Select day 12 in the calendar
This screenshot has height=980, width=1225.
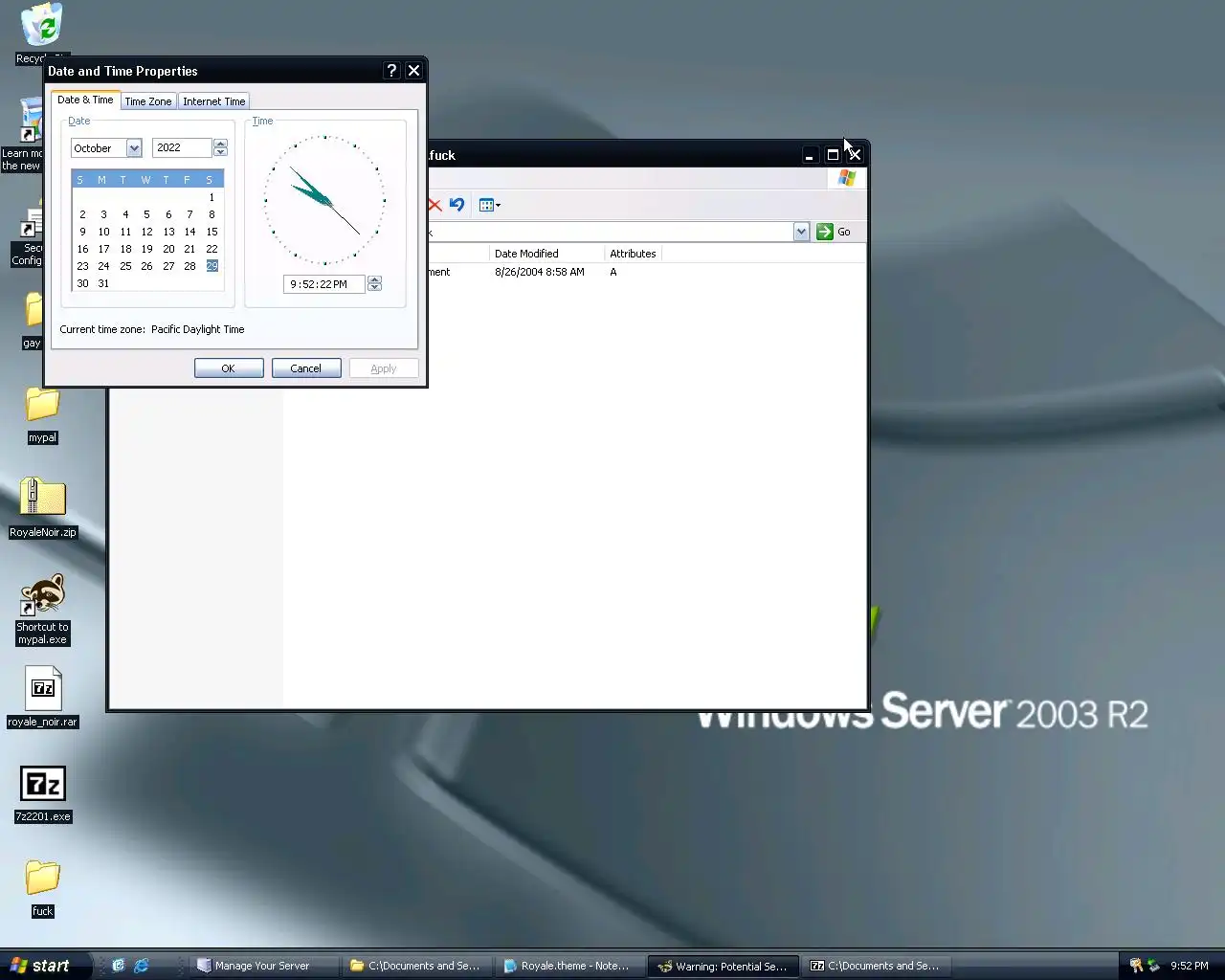pos(146,232)
